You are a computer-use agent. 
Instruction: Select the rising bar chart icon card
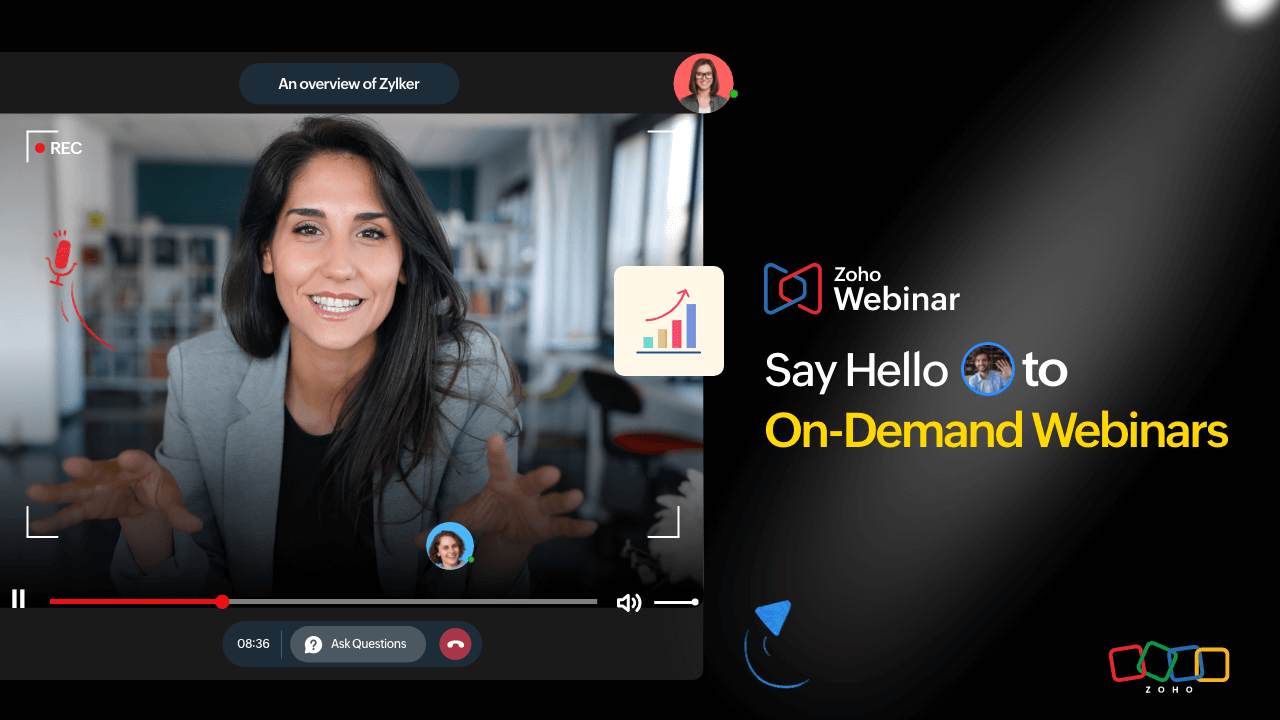click(668, 320)
